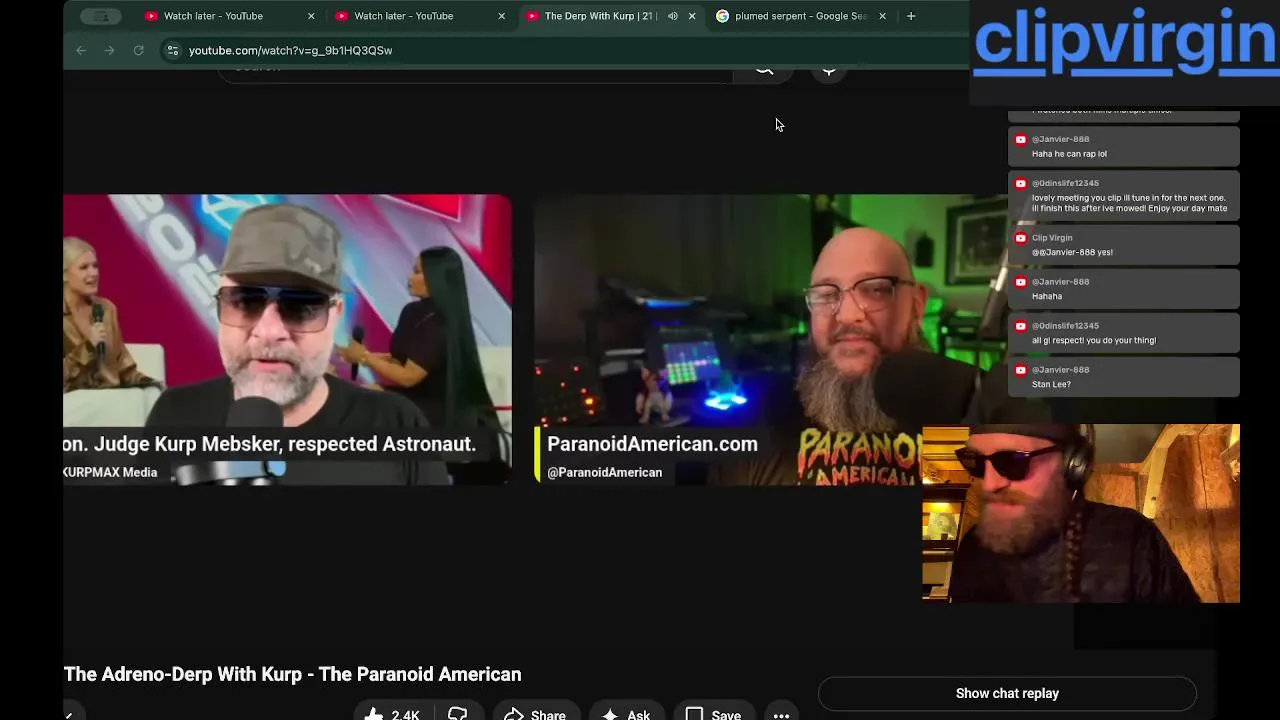The height and width of the screenshot is (720, 1280).
Task: Click Clip Virgin reply '@Janvier-888 yes!'
Action: point(1072,252)
